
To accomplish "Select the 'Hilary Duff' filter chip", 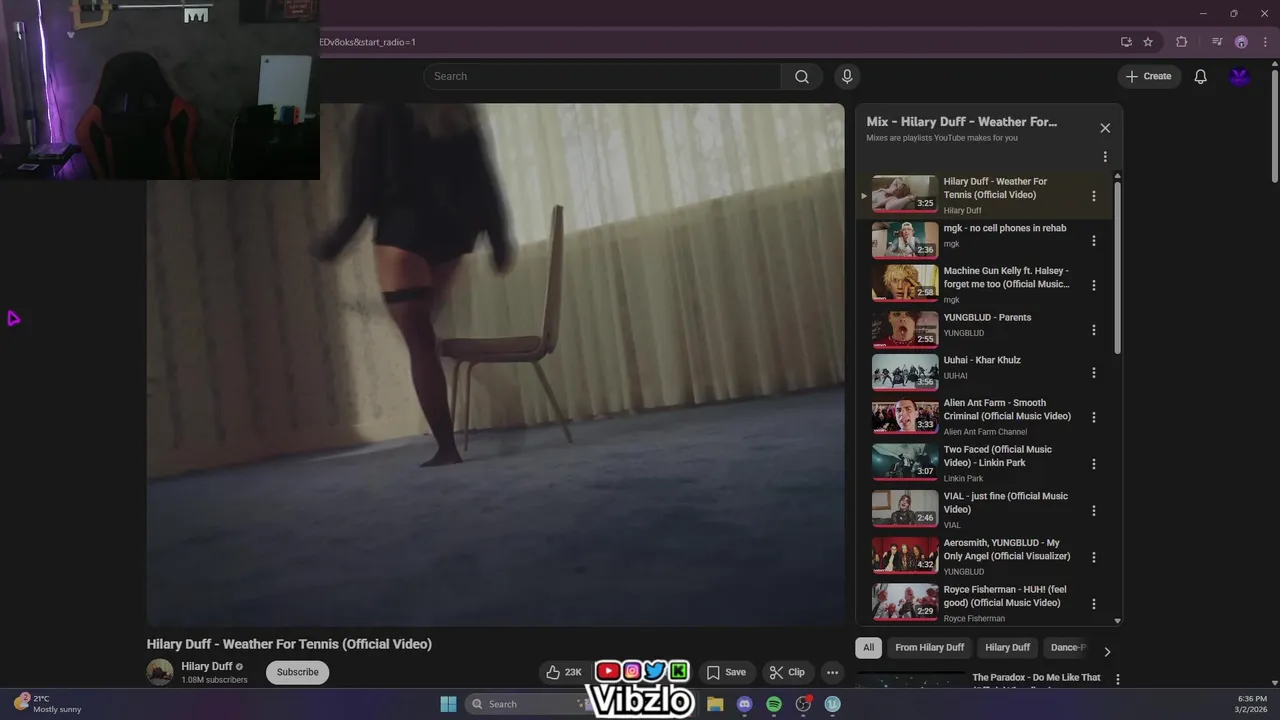I will (x=1007, y=648).
